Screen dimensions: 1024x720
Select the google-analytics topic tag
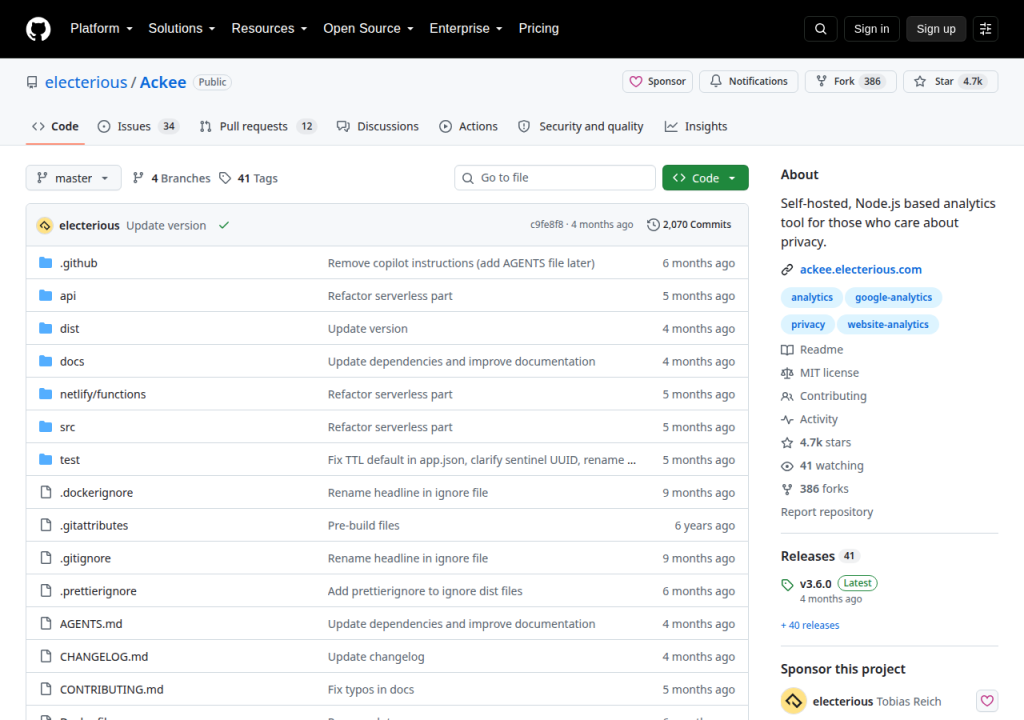tap(893, 297)
